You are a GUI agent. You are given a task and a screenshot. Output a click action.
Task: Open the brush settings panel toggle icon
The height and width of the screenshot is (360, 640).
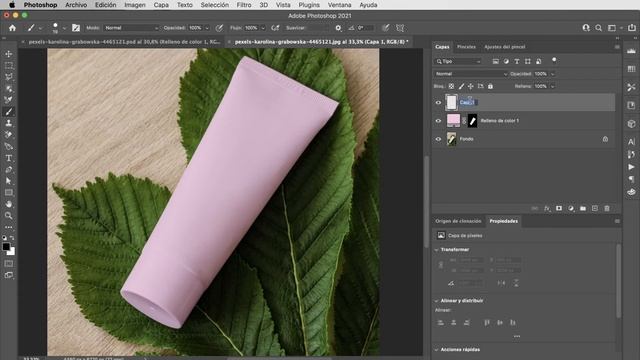coord(76,28)
